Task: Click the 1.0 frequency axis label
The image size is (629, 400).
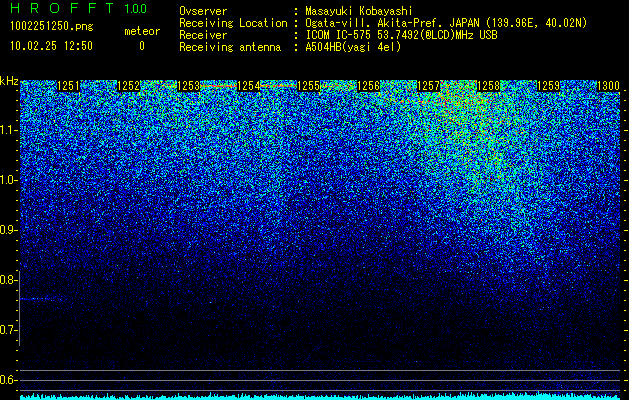Action: pos(8,180)
